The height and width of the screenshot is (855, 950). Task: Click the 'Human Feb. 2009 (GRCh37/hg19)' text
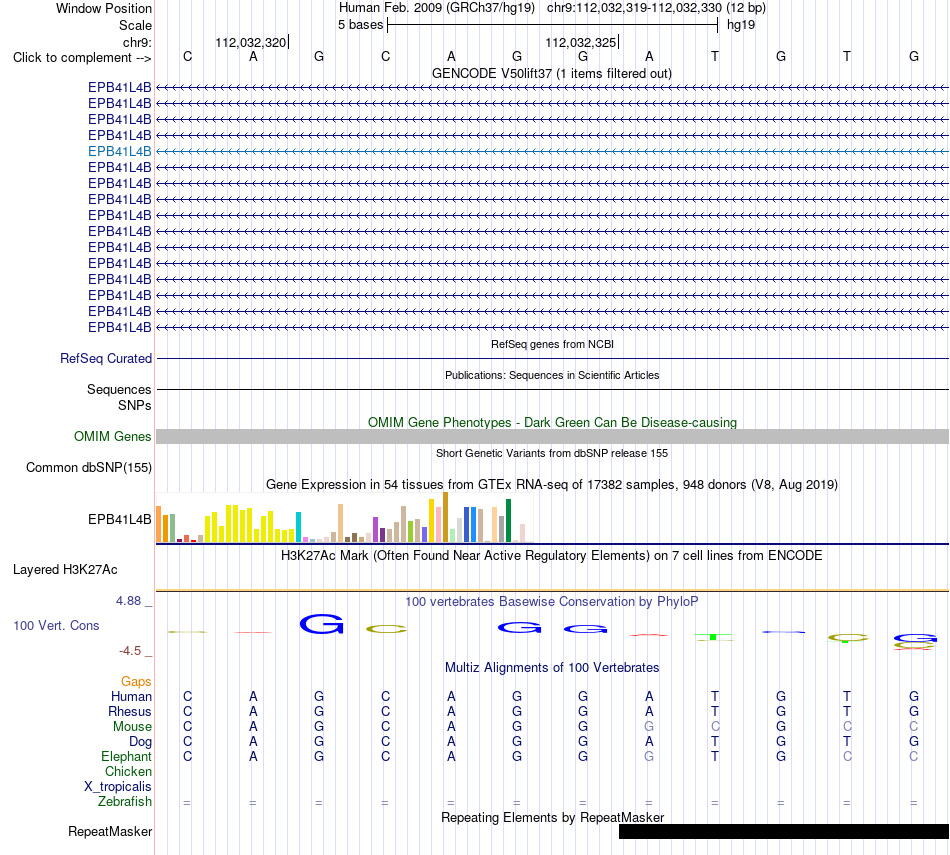437,8
